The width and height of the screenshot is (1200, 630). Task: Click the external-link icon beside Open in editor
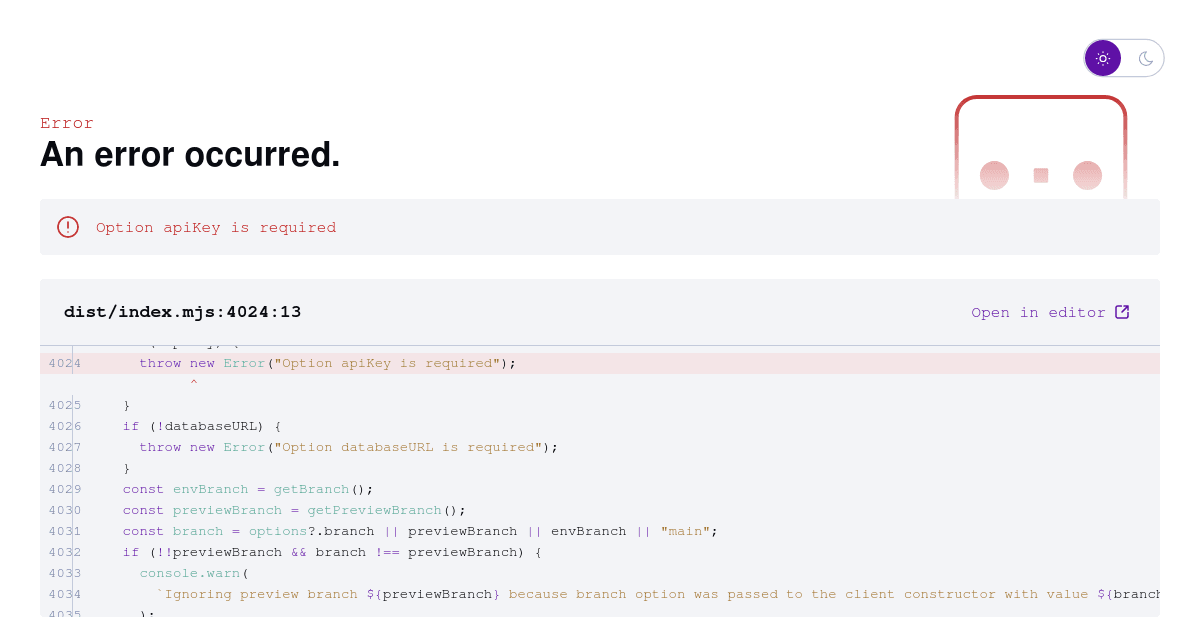[1122, 312]
